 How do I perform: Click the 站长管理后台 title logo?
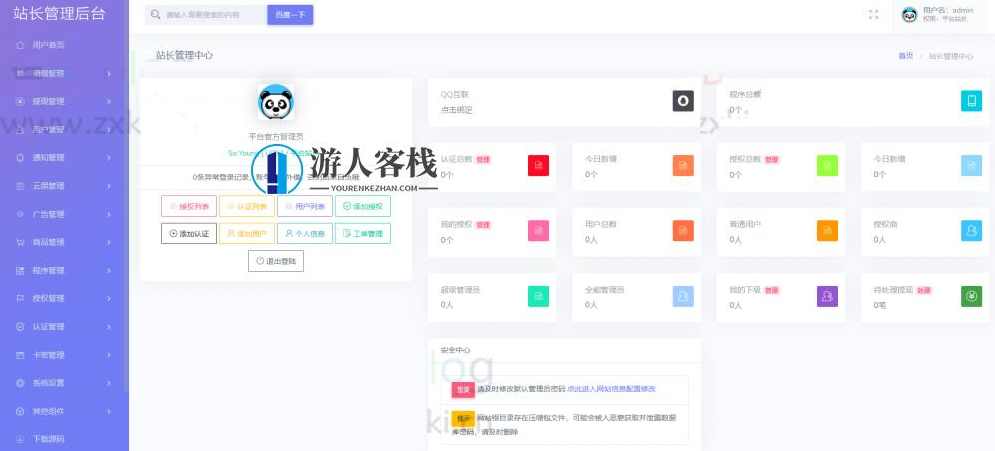pos(59,14)
